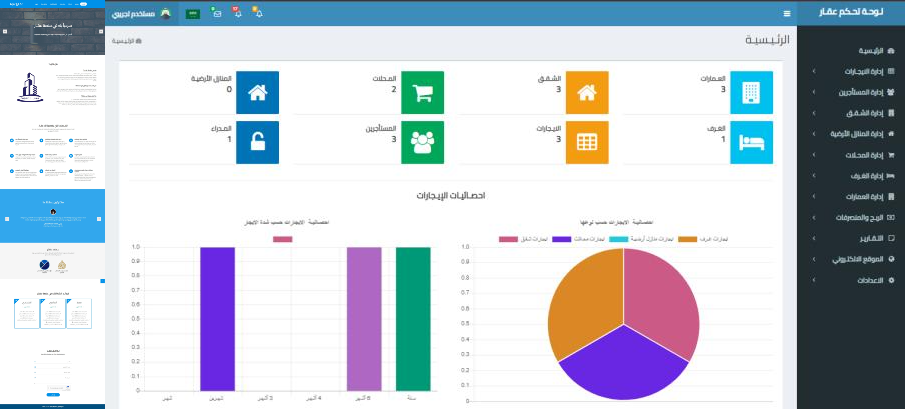Screen dimensions: 905x409
Task: Toggle the purple ايجارات محلات legend swatch
Action: (x=562, y=239)
